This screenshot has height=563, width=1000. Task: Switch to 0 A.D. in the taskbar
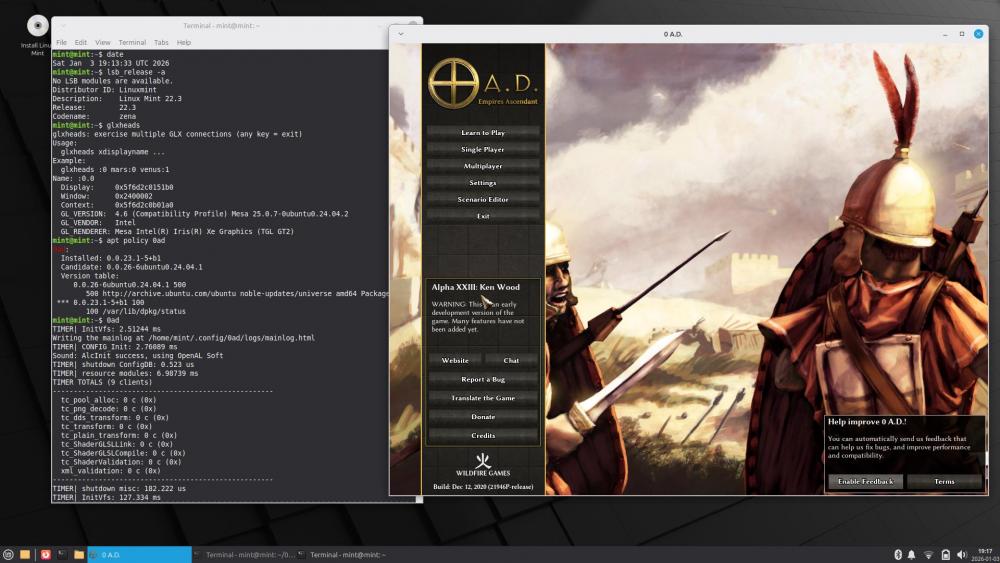[x=139, y=554]
